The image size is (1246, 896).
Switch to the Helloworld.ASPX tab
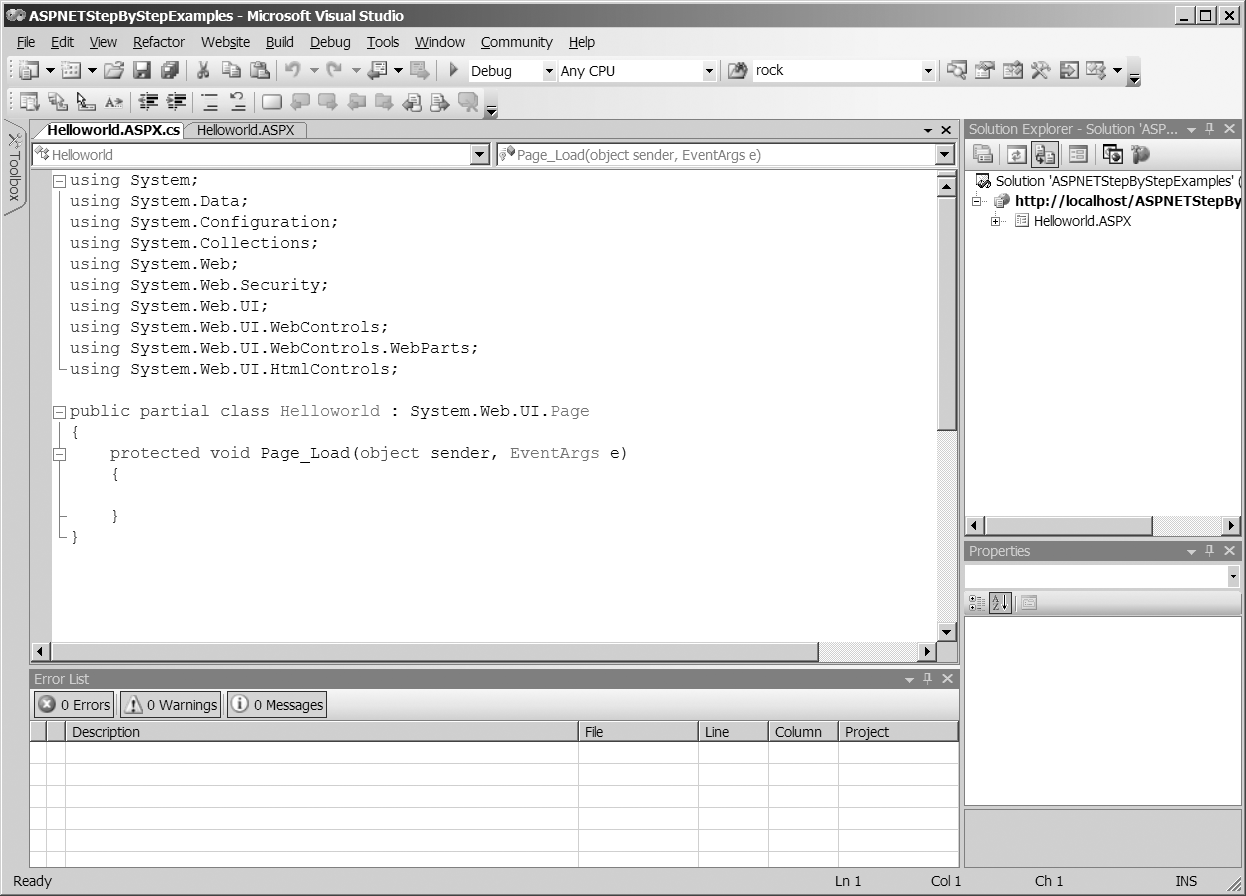pyautogui.click(x=245, y=130)
